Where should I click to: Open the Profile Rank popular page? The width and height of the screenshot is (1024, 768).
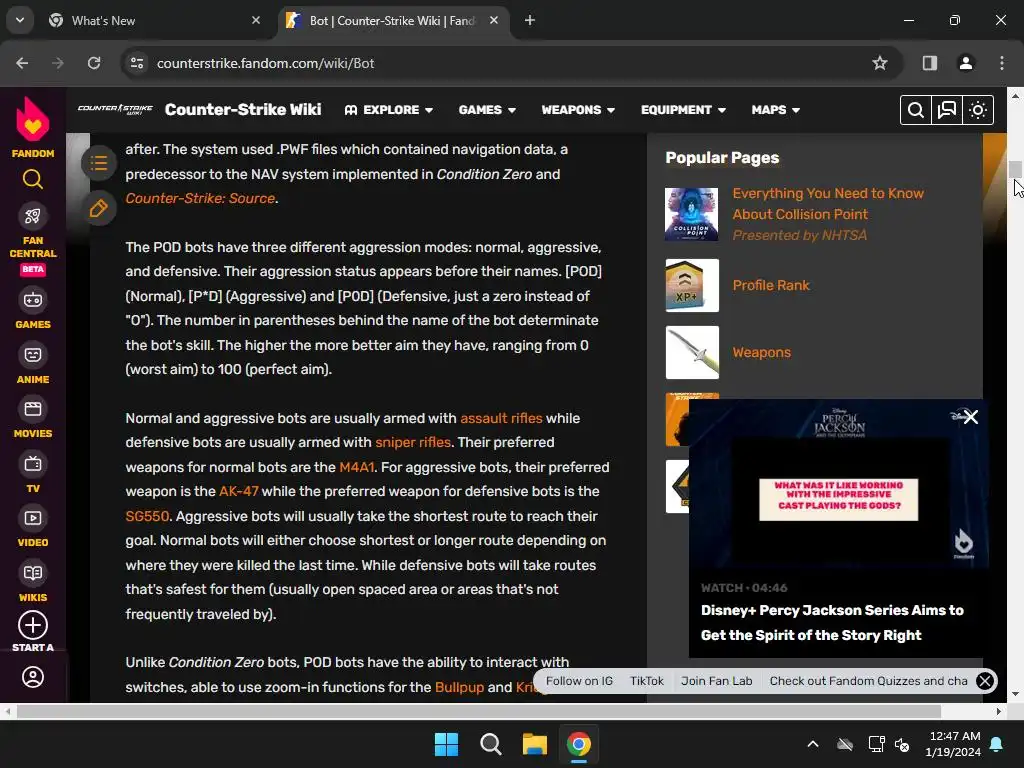pos(771,285)
